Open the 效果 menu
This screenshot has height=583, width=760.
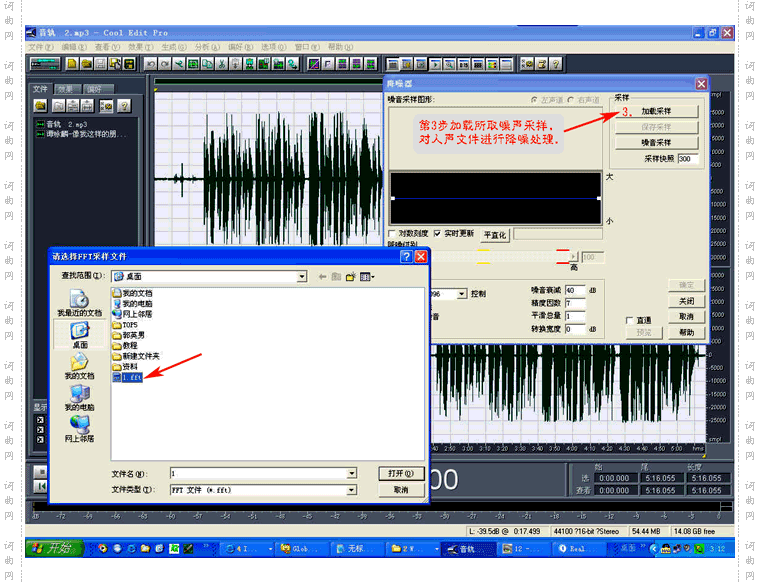tap(141, 47)
